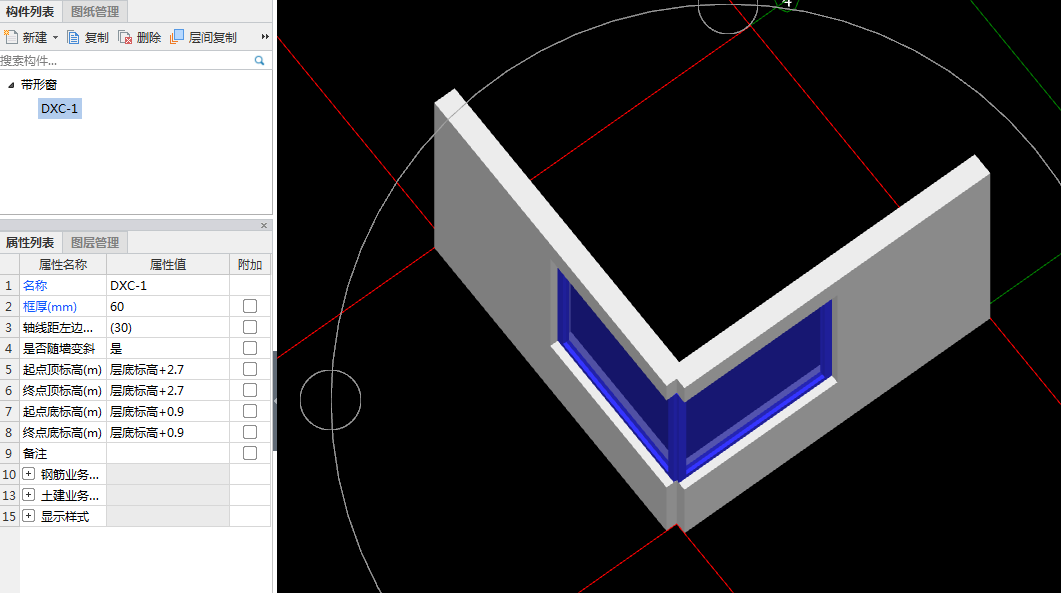Click the 名称 property name
Image resolution: width=1061 pixels, height=593 pixels.
35,286
